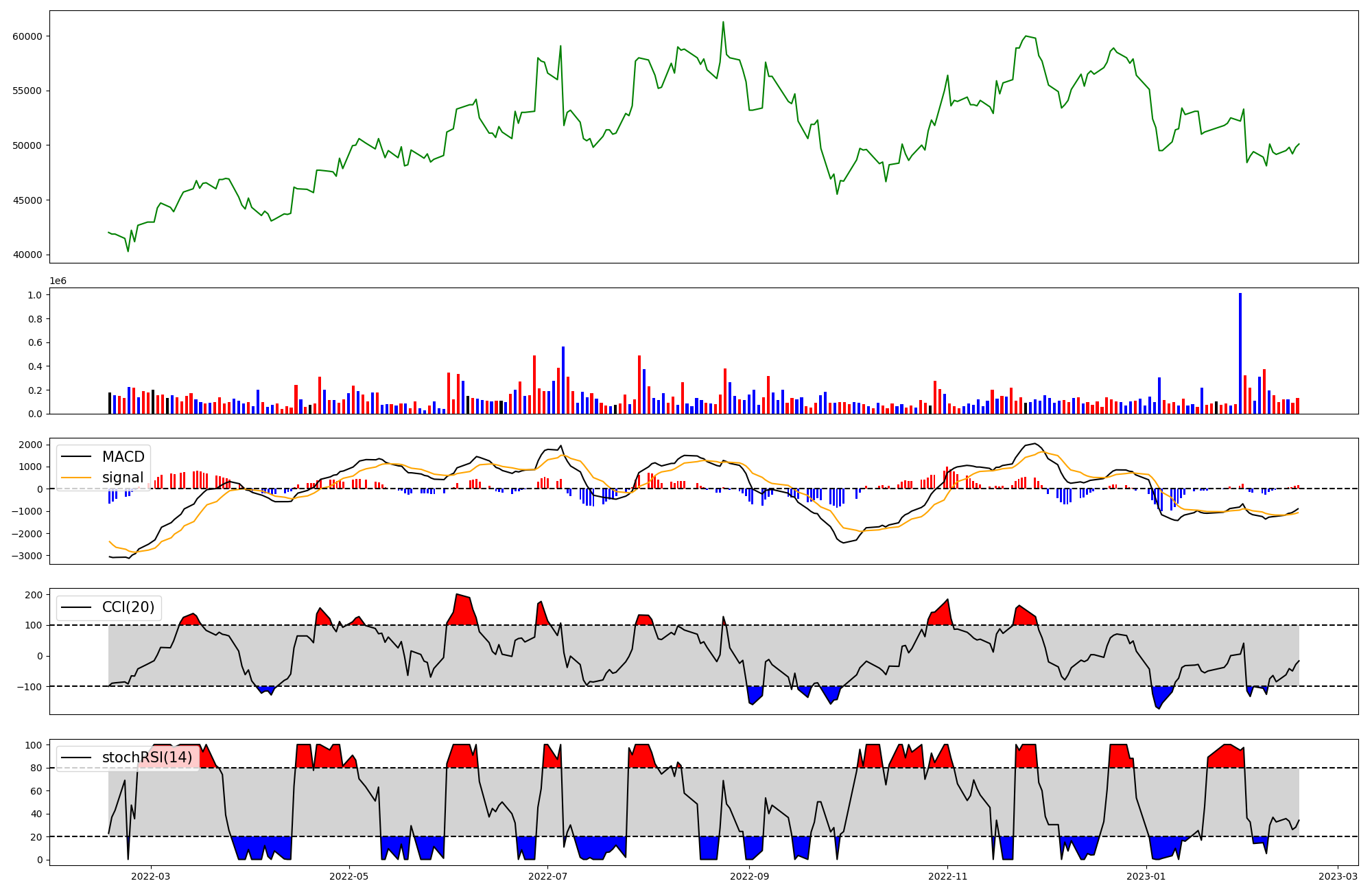1372x892 pixels.
Task: Click the 2022-05 x-axis date label
Action: [349, 876]
